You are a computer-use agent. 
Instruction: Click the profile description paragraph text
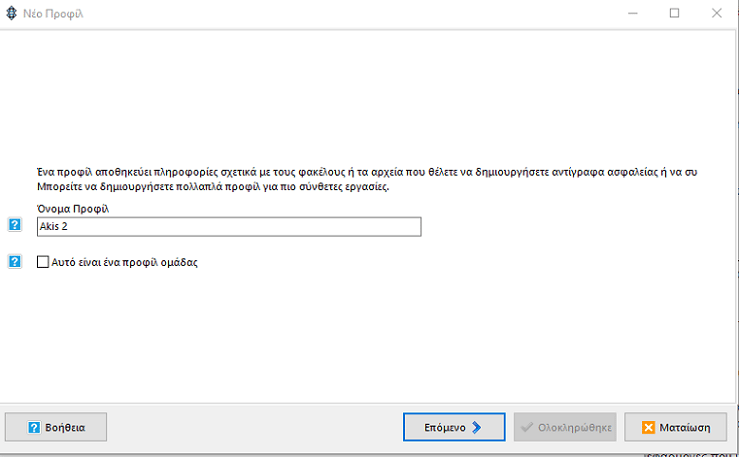click(x=367, y=179)
